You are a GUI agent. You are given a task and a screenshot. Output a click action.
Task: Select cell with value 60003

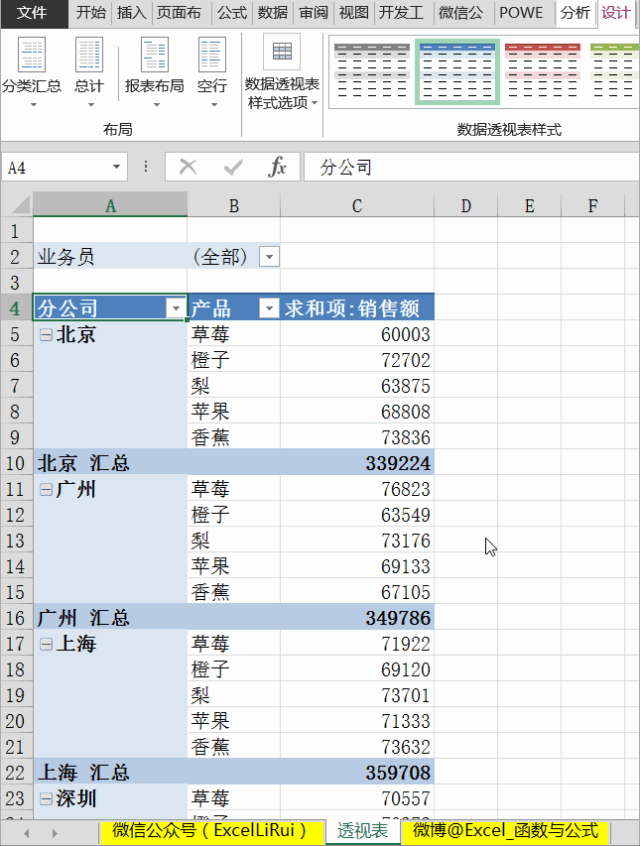click(x=357, y=335)
